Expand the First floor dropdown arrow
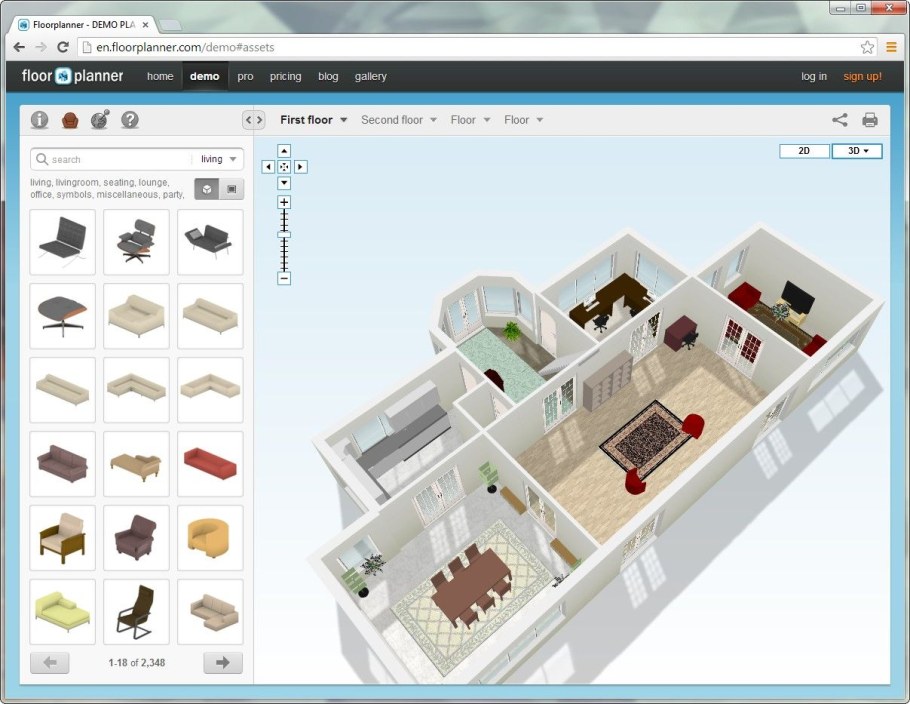The width and height of the screenshot is (910, 704). [x=341, y=119]
